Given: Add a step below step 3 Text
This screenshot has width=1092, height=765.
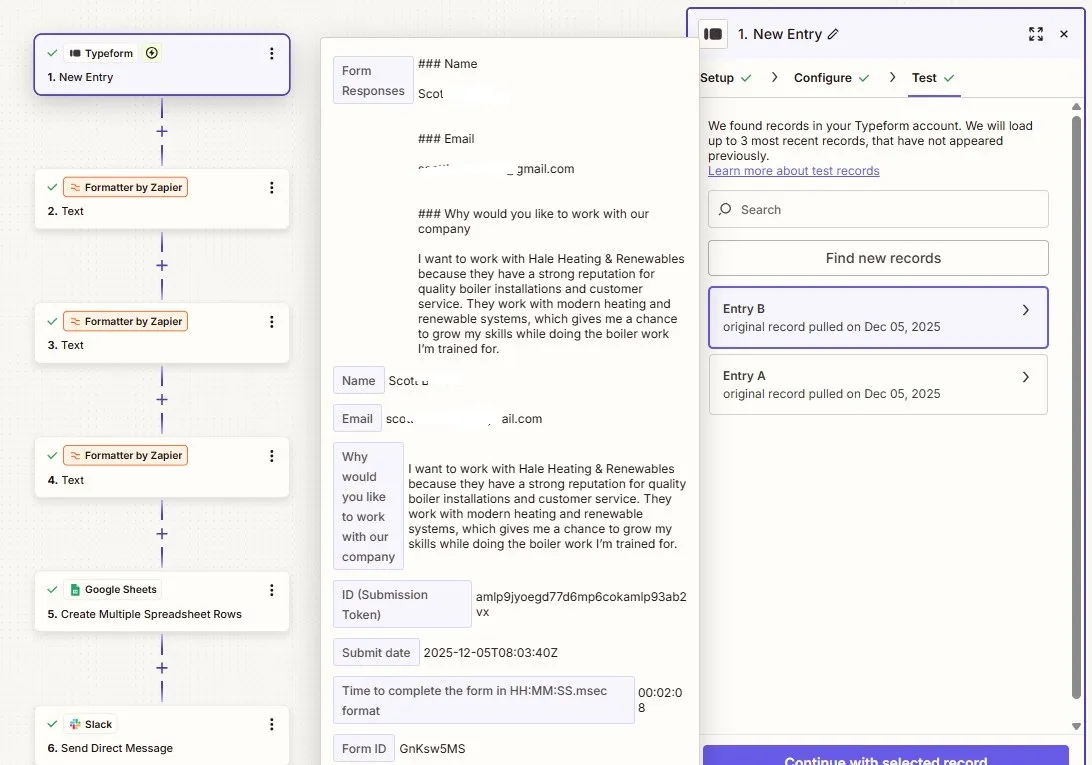Looking at the screenshot, I should (x=162, y=400).
